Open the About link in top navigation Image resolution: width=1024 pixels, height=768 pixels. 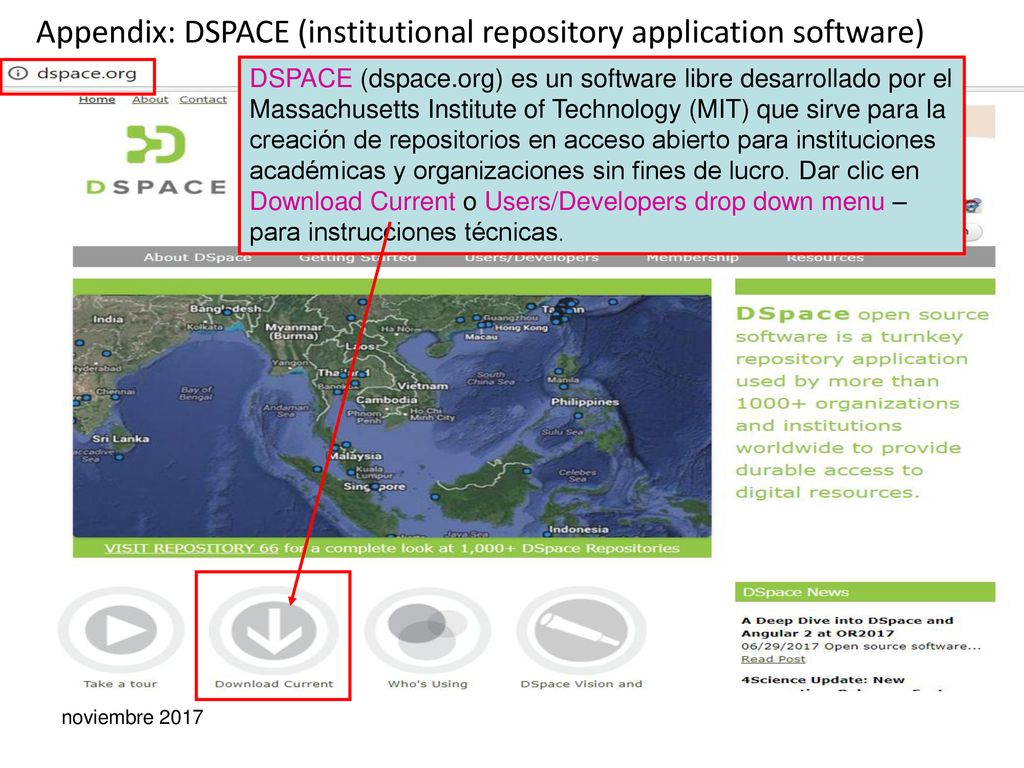click(x=150, y=99)
